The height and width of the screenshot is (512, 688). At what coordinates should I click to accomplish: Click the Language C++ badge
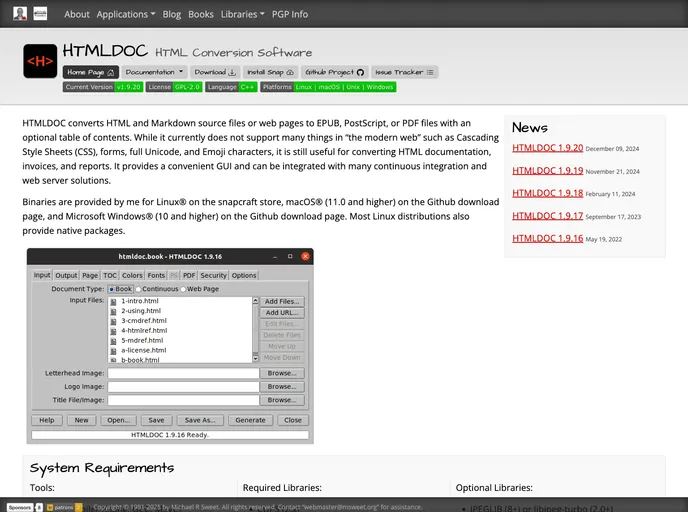click(x=231, y=87)
